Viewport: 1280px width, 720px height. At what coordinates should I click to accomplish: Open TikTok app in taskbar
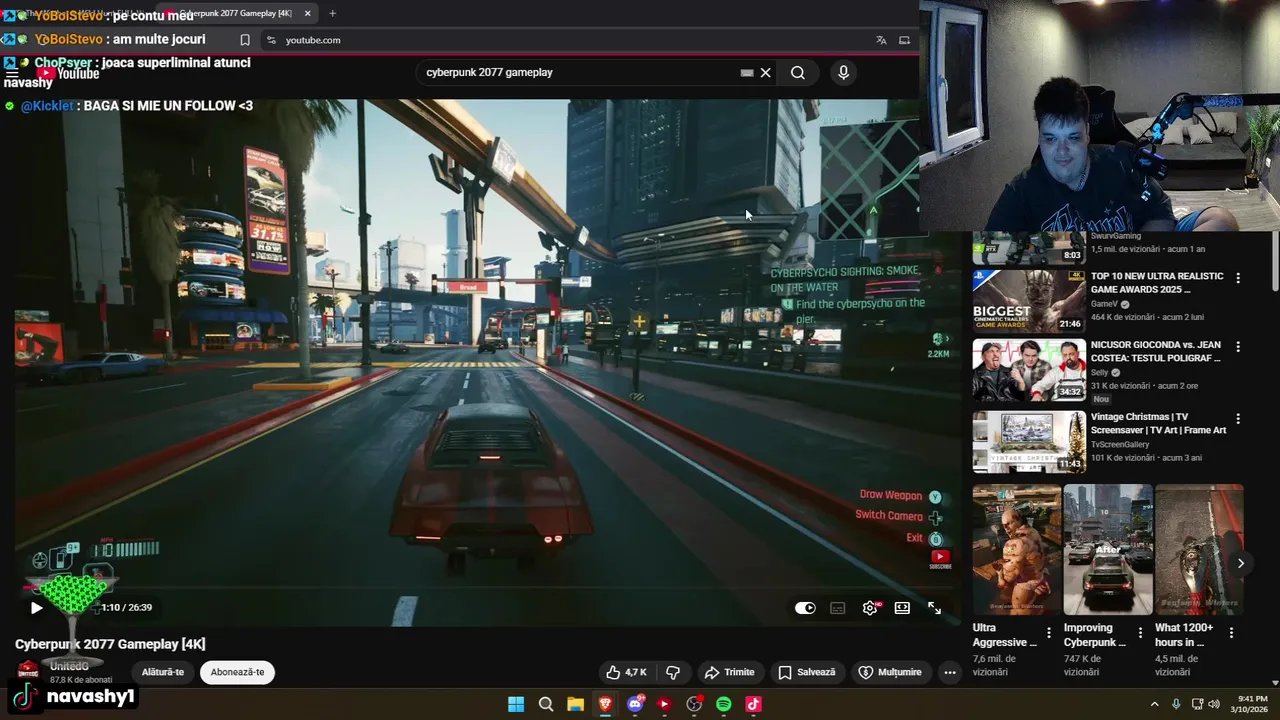[x=753, y=704]
